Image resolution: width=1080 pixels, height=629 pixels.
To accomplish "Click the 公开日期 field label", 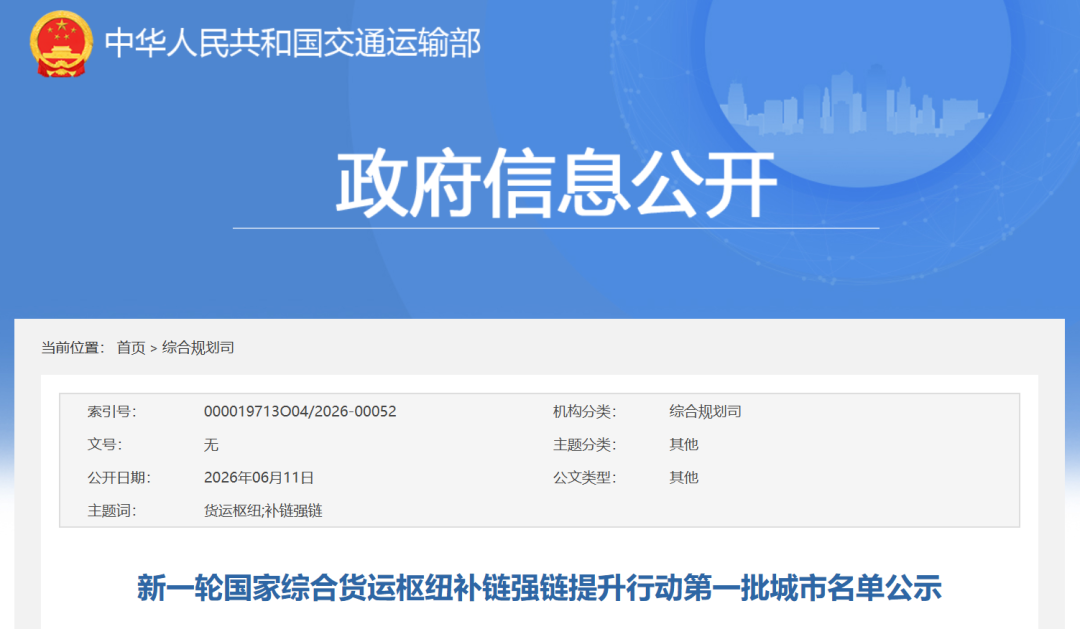I will tap(118, 477).
